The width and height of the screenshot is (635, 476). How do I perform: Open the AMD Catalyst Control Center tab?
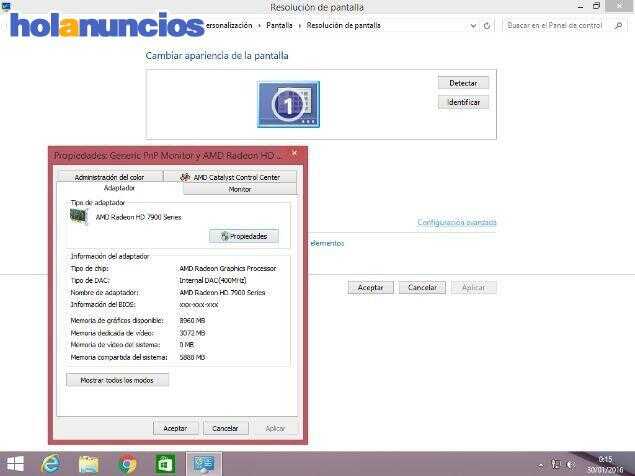click(230, 177)
